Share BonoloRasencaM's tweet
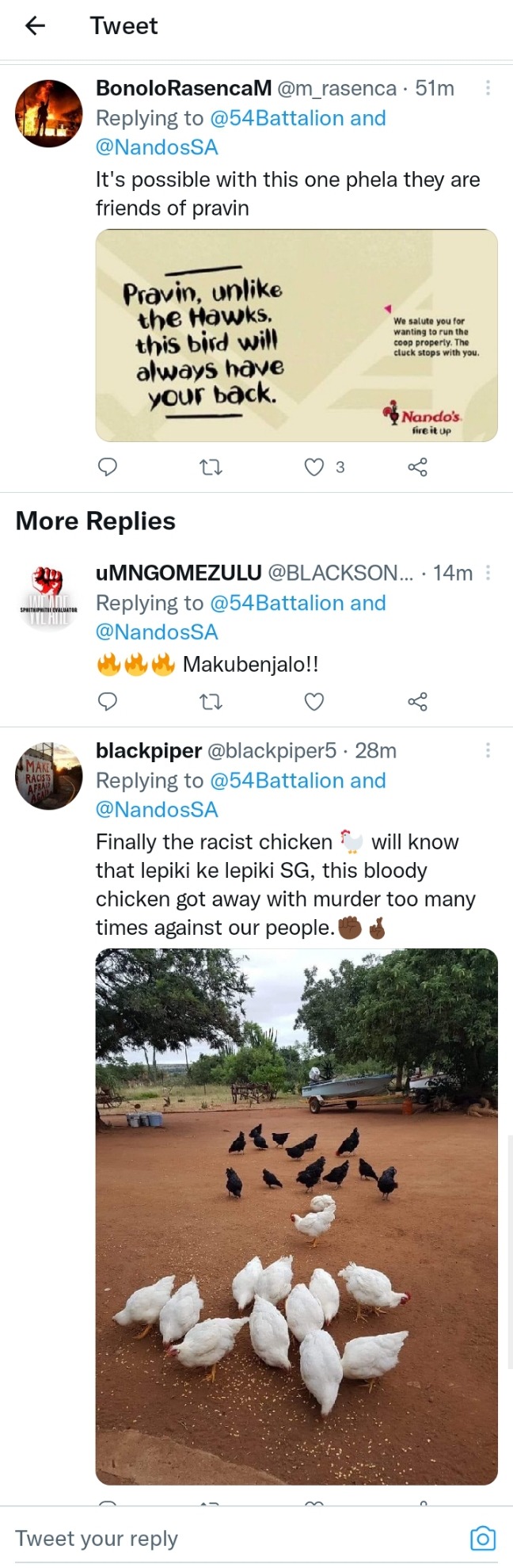This screenshot has width=513, height=1568. pos(417,467)
